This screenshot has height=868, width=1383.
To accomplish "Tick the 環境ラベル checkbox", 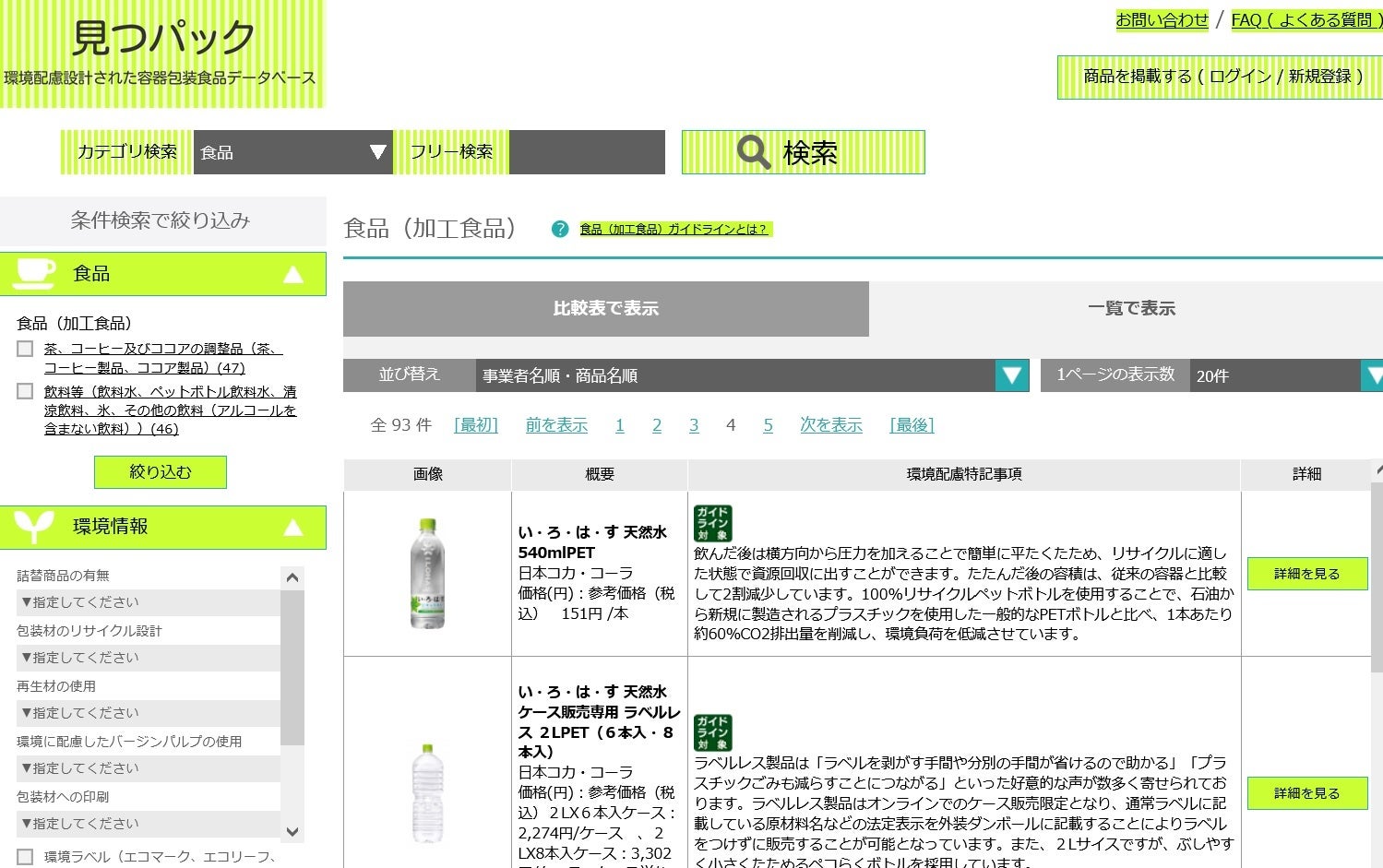I will click(x=25, y=857).
